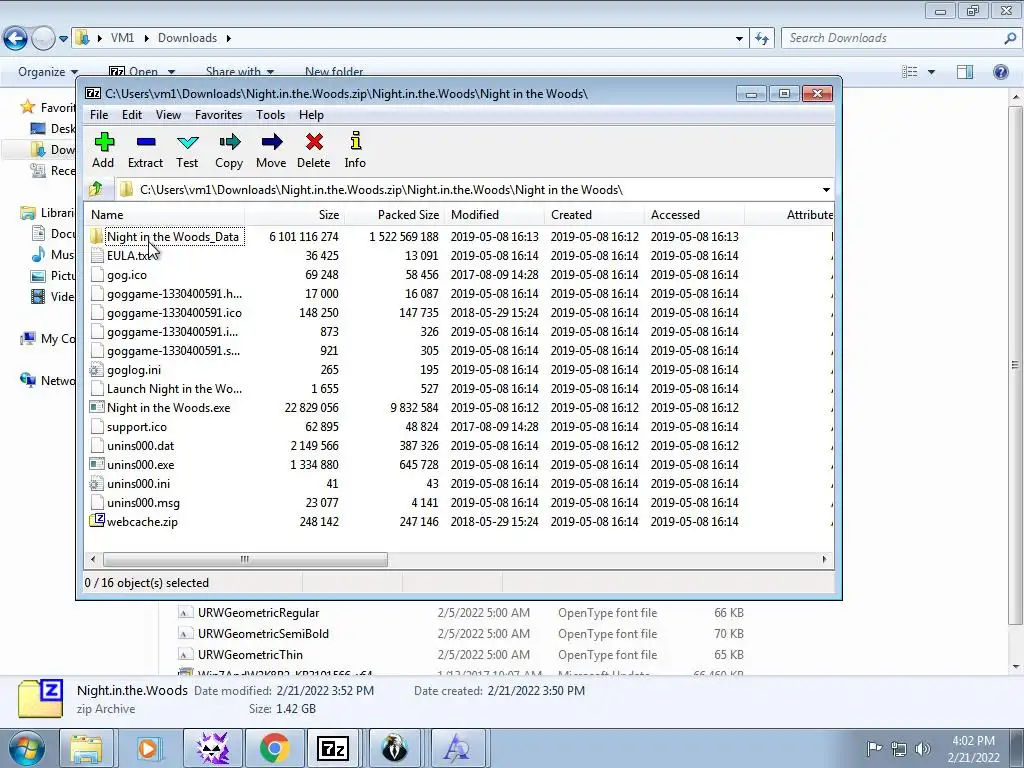Viewport: 1024px width, 768px height.
Task: Select the support.ico file
Action: (136, 427)
